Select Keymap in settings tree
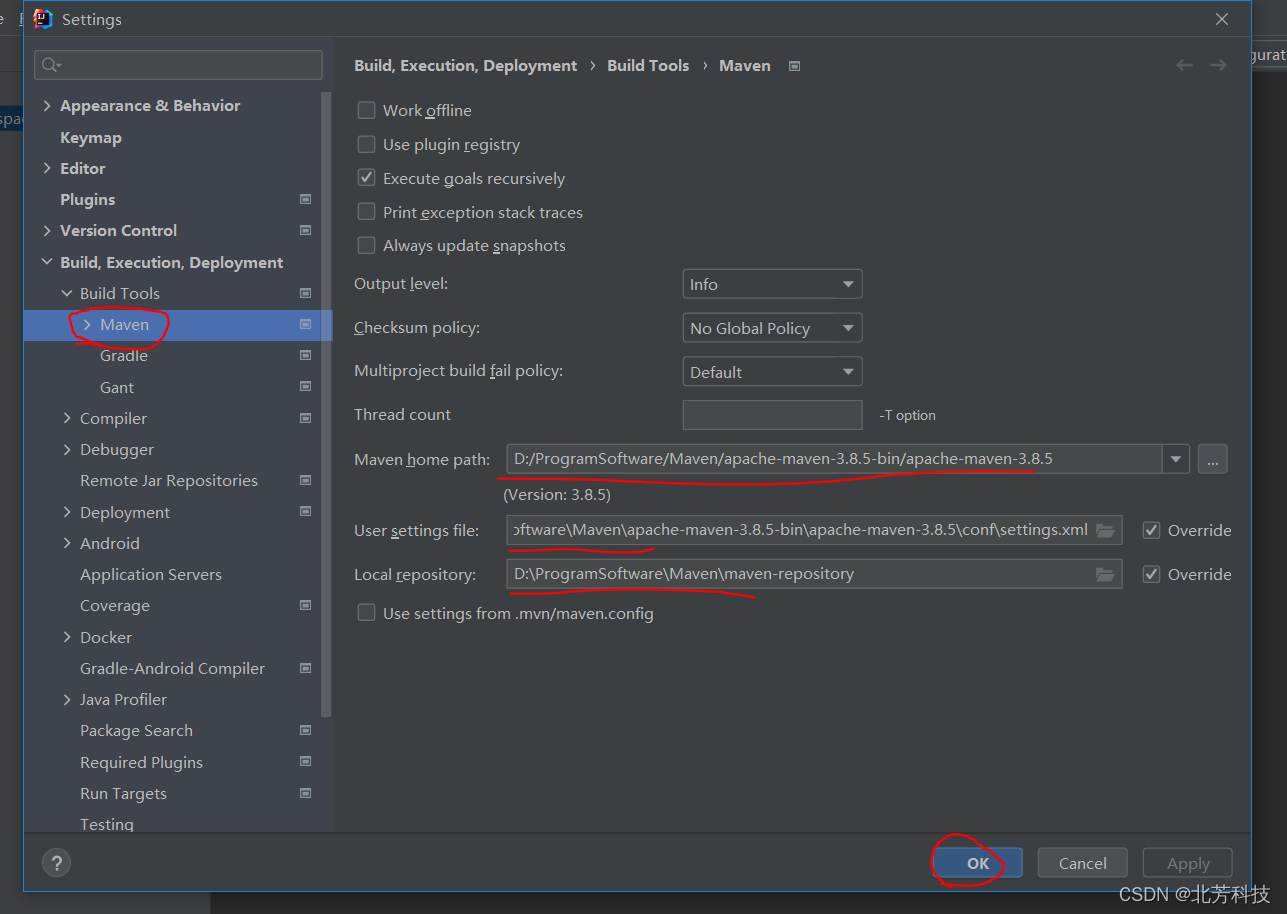The image size is (1287, 914). click(91, 137)
